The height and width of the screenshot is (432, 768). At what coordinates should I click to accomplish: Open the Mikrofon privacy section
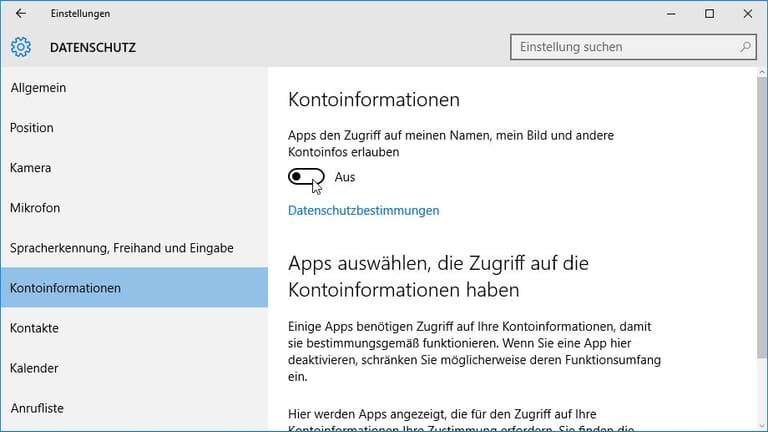(x=134, y=208)
